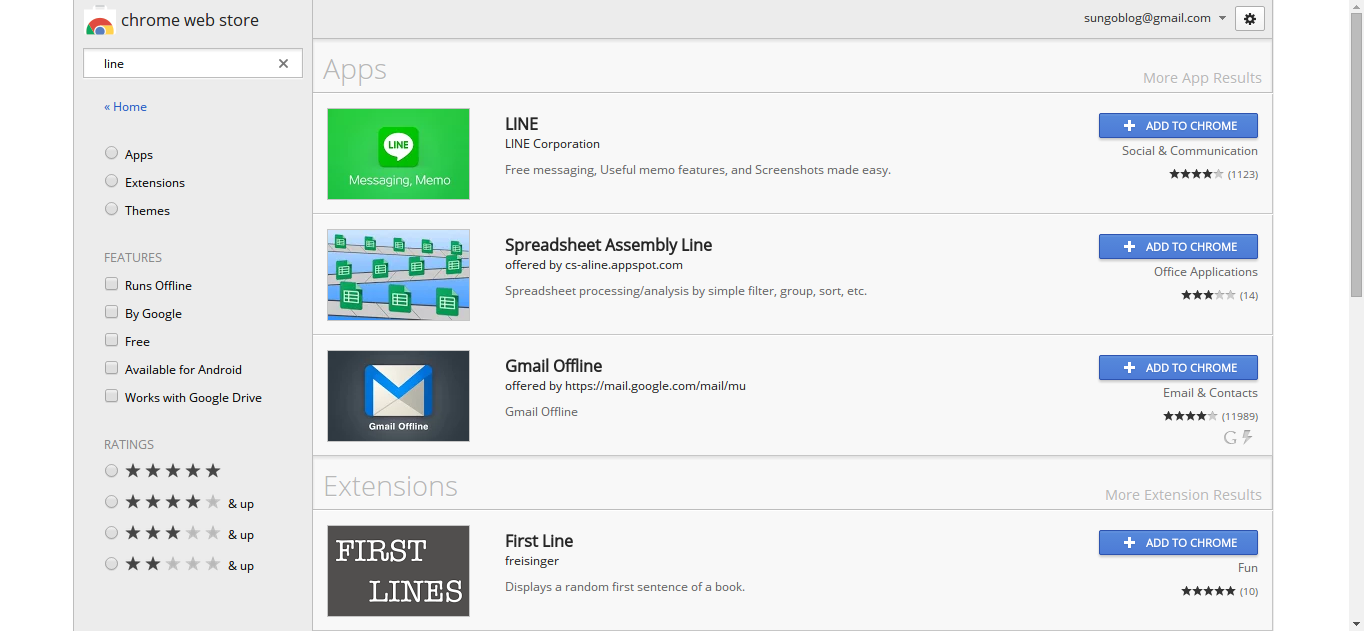Click the page vertical scrollbar thumb
Screen dimensions: 1364x631
(x=1356, y=155)
